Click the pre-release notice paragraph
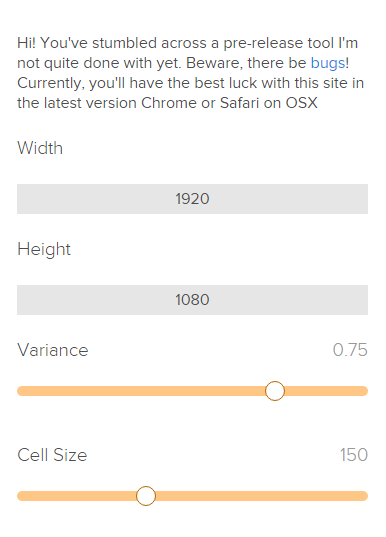Screen dimensions: 386x537 tap(190, 73)
